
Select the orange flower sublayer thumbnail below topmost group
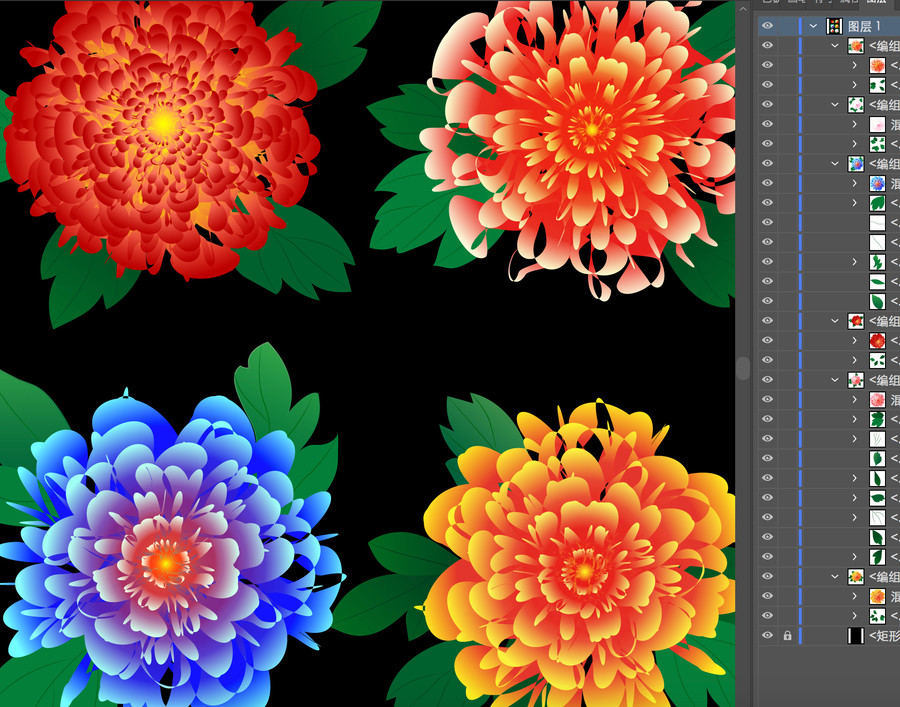(877, 65)
